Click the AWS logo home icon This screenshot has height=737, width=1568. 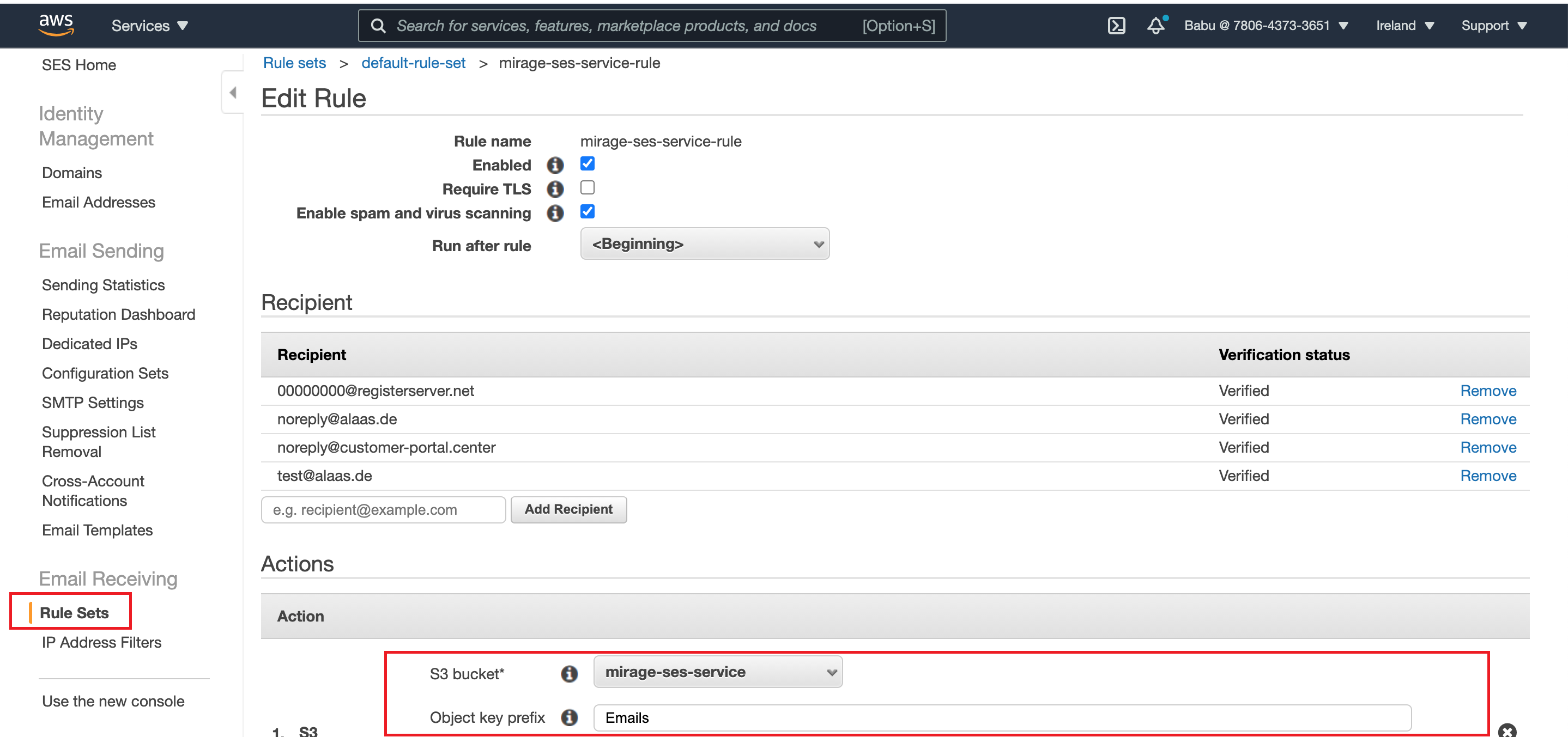pyautogui.click(x=56, y=25)
